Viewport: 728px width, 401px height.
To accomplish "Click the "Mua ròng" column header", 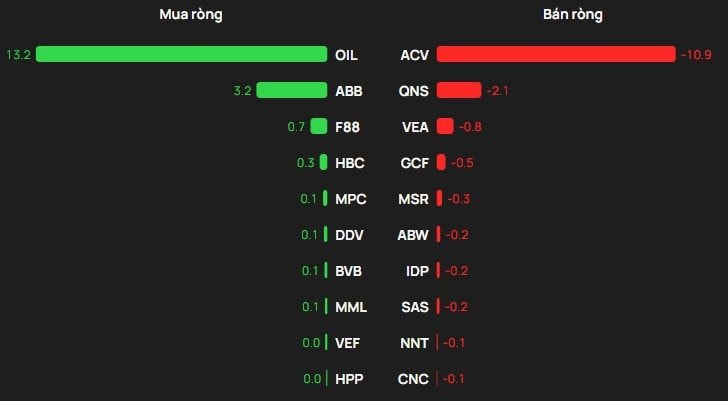I will 190,15.
